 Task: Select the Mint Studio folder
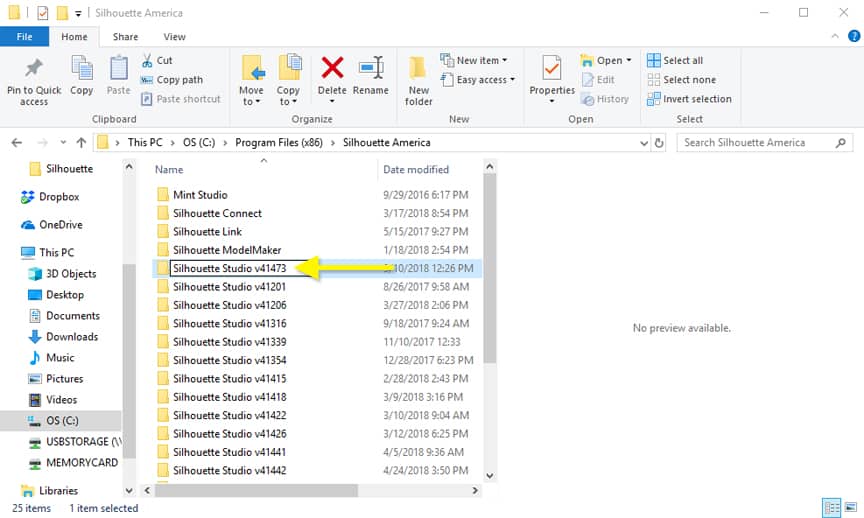click(x=199, y=195)
